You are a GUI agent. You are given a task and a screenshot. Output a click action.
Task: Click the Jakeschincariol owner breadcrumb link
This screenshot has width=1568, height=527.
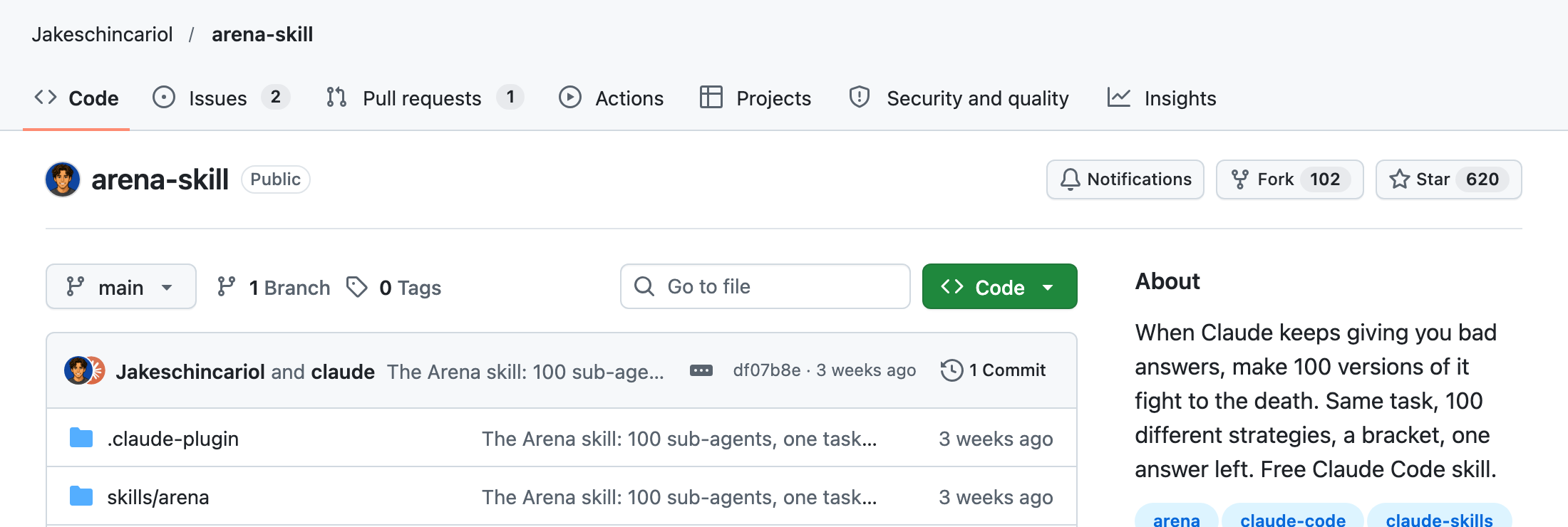click(102, 34)
